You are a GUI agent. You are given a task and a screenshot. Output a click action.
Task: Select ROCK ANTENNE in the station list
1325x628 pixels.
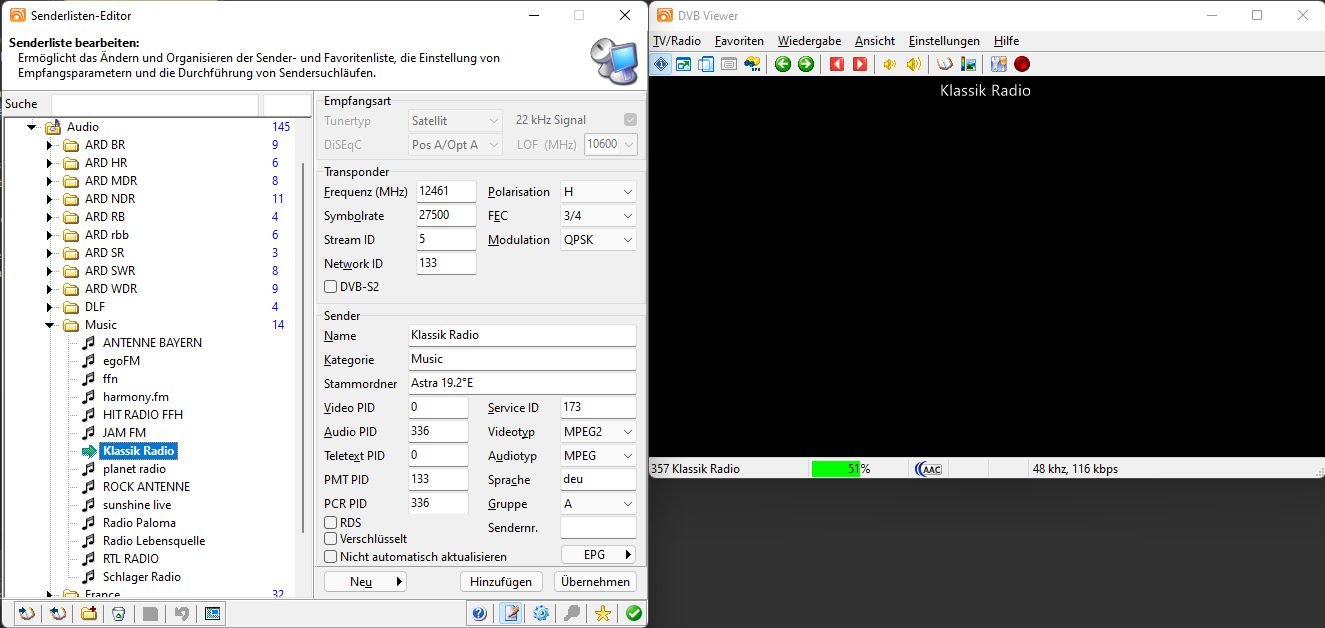point(146,487)
